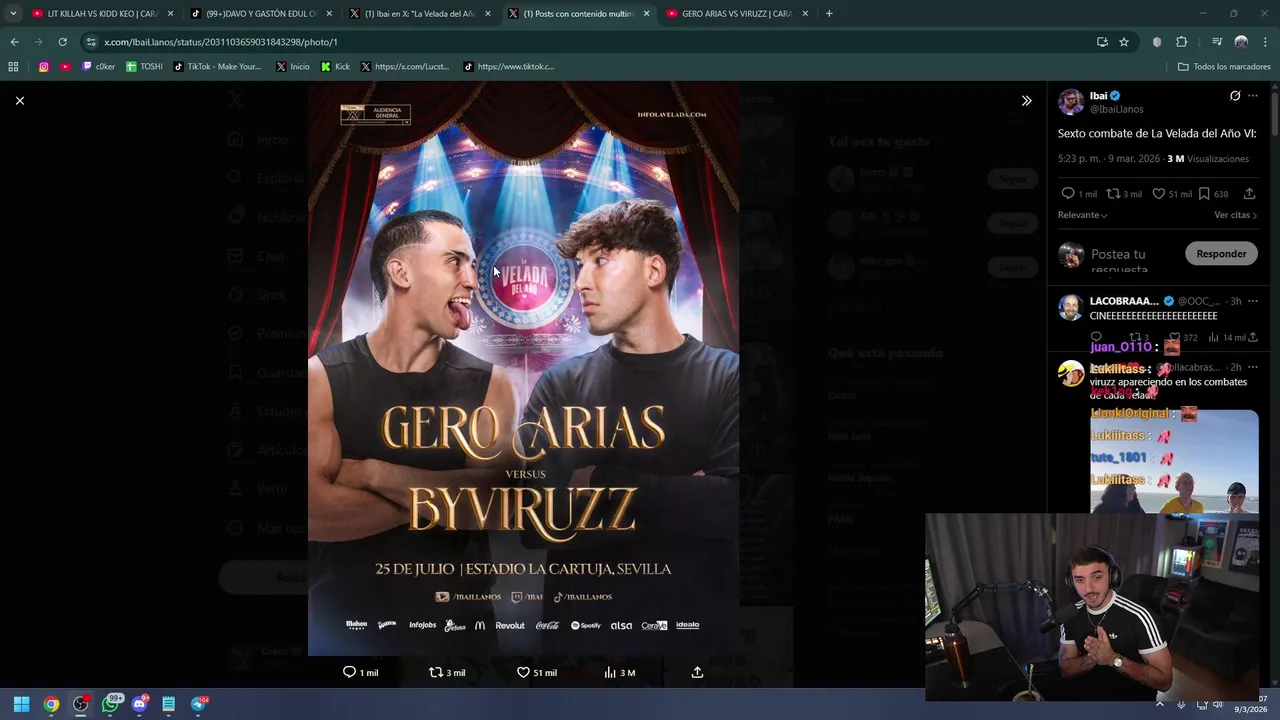Open the @IbaiLlanos handle
This screenshot has width=1280, height=720.
1116,109
